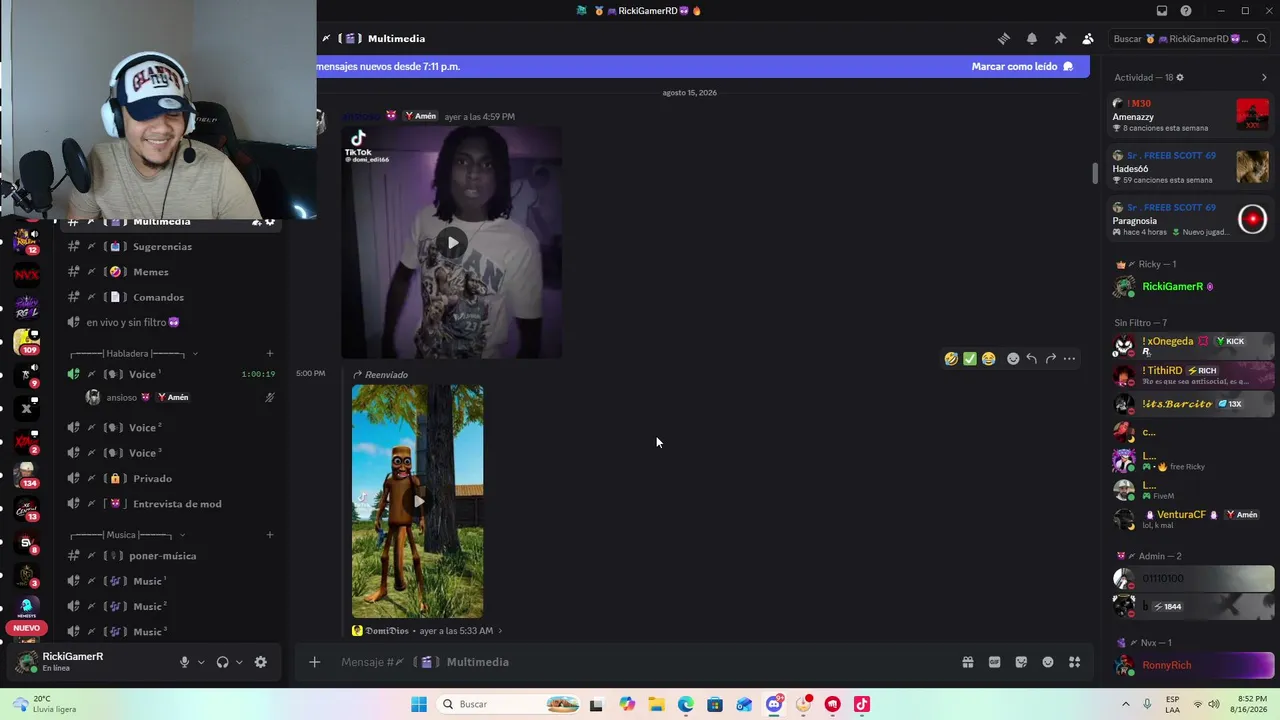Click the message input for Multimedia

click(640, 662)
